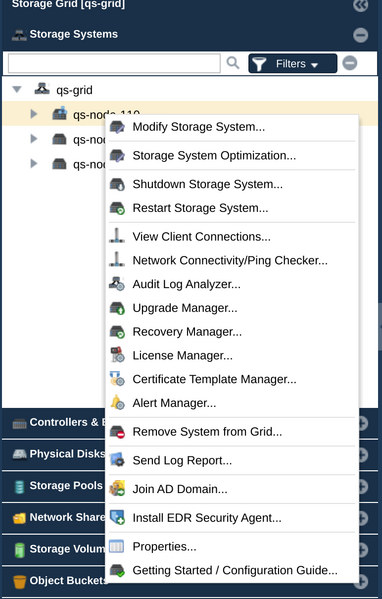The height and width of the screenshot is (599, 382).
Task: Collapse the Storage Grid side panel
Action: click(x=361, y=5)
